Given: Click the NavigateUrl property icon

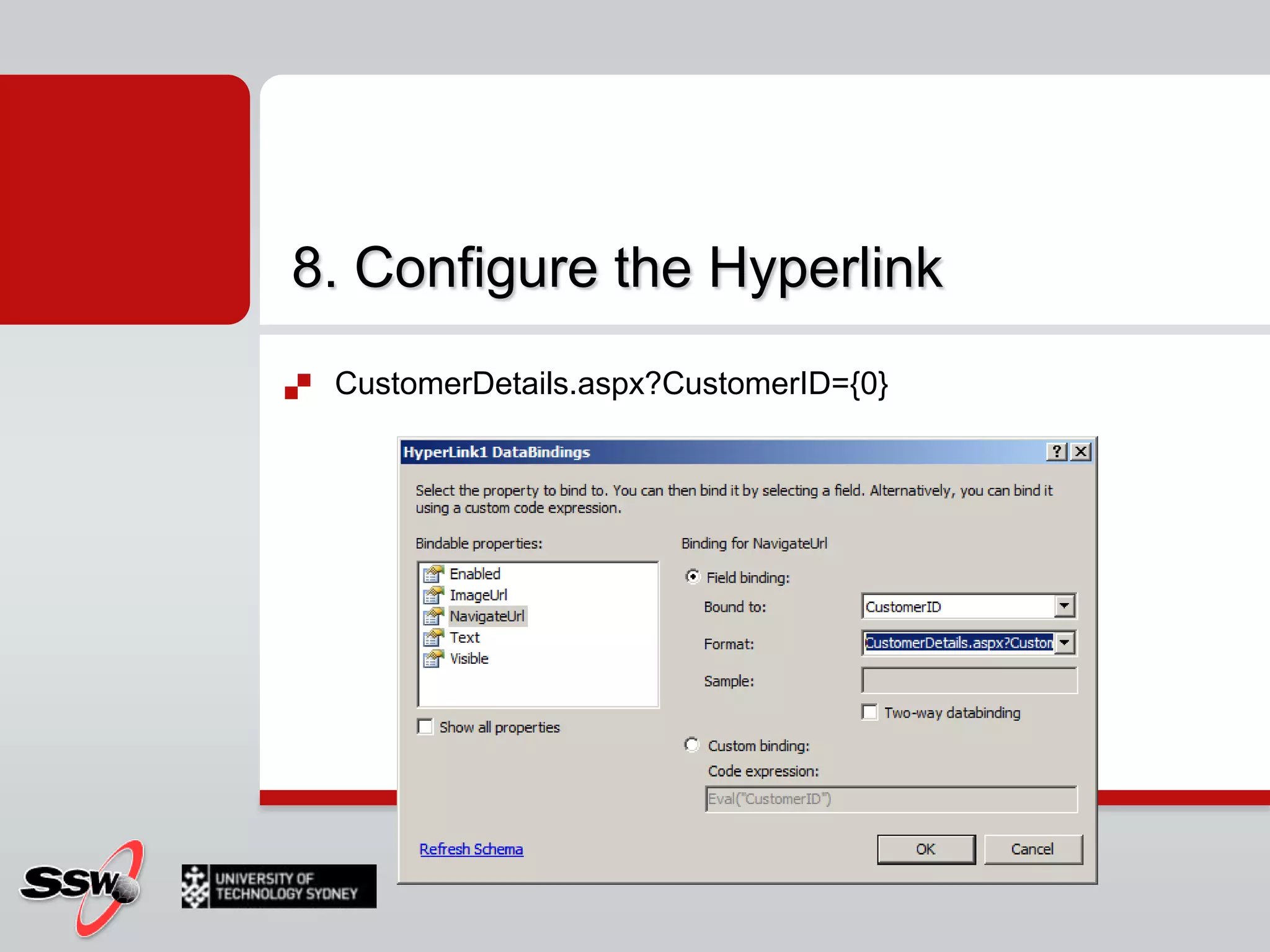Looking at the screenshot, I should click(433, 616).
